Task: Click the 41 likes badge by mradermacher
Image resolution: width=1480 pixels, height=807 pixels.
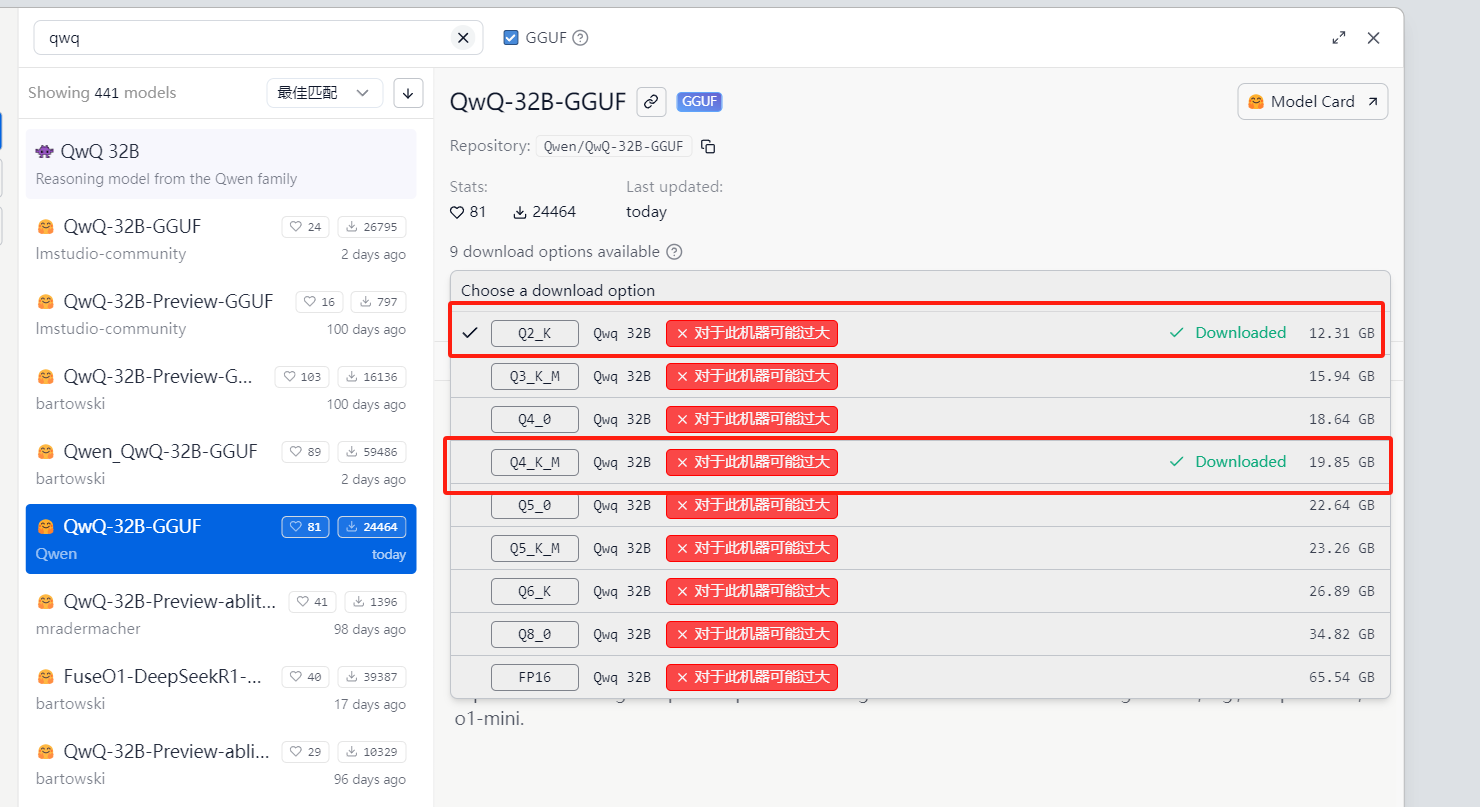Action: (312, 602)
